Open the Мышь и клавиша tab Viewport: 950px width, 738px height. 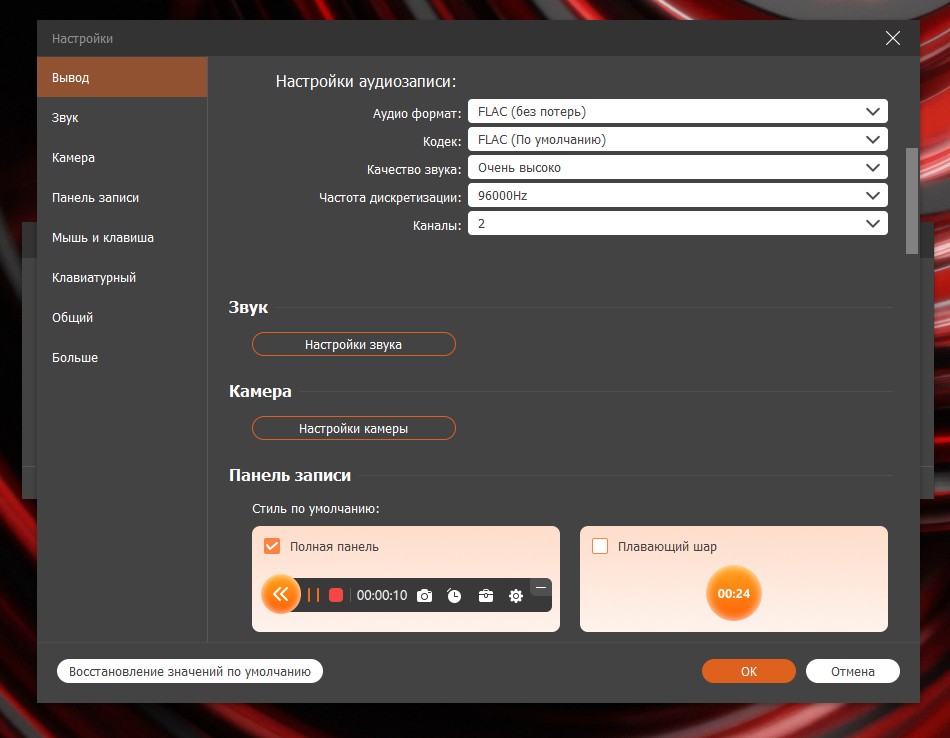[102, 238]
